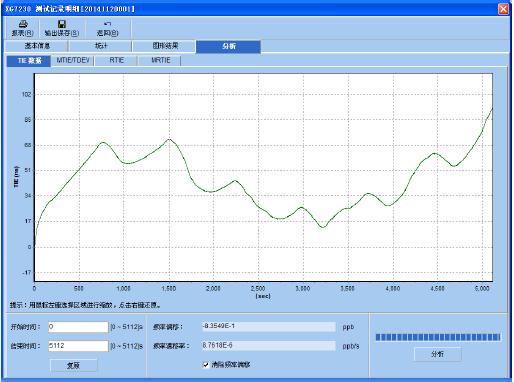Select the highlighted analysis tab
Viewport: 514px width, 382px height.
tap(229, 46)
